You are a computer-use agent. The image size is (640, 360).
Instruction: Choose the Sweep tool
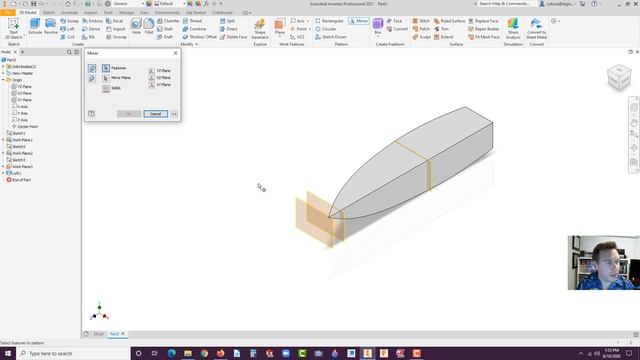pyautogui.click(x=69, y=21)
